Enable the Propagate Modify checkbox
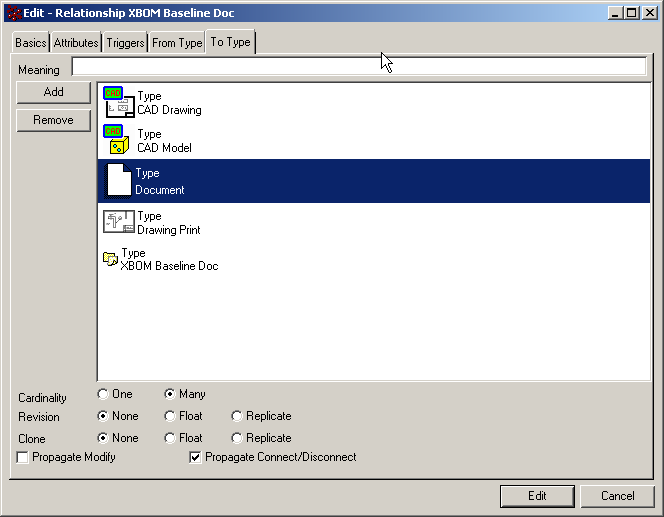664x517 pixels. (23, 458)
